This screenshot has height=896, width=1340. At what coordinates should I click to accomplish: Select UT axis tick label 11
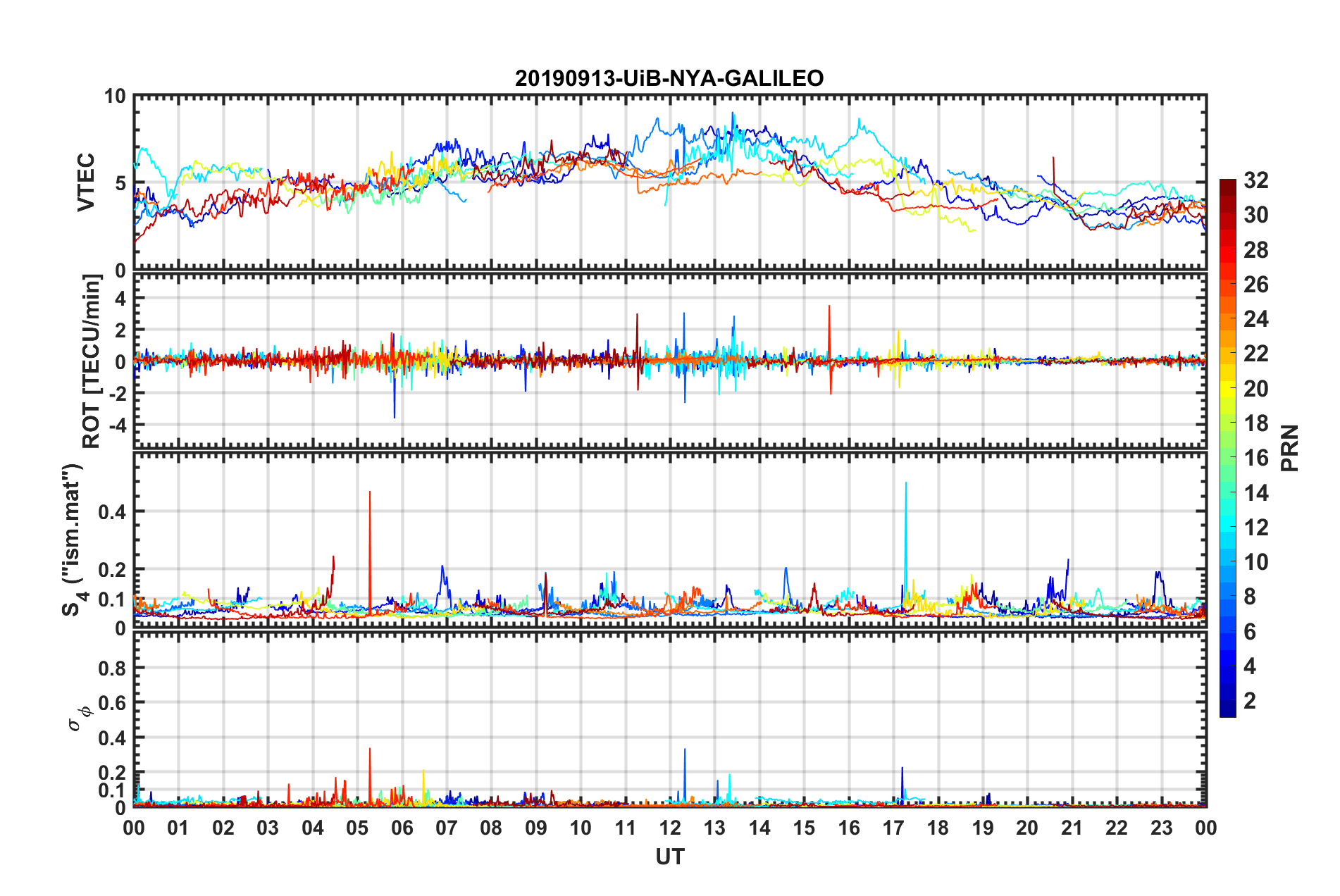[x=626, y=828]
